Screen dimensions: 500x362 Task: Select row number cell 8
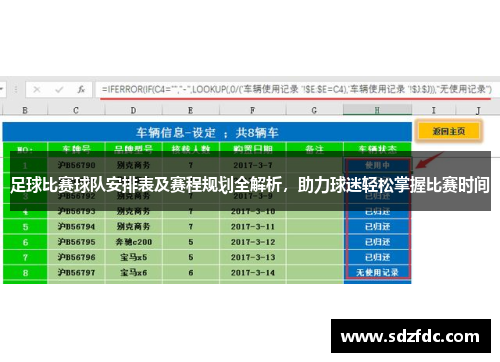pos(25,273)
